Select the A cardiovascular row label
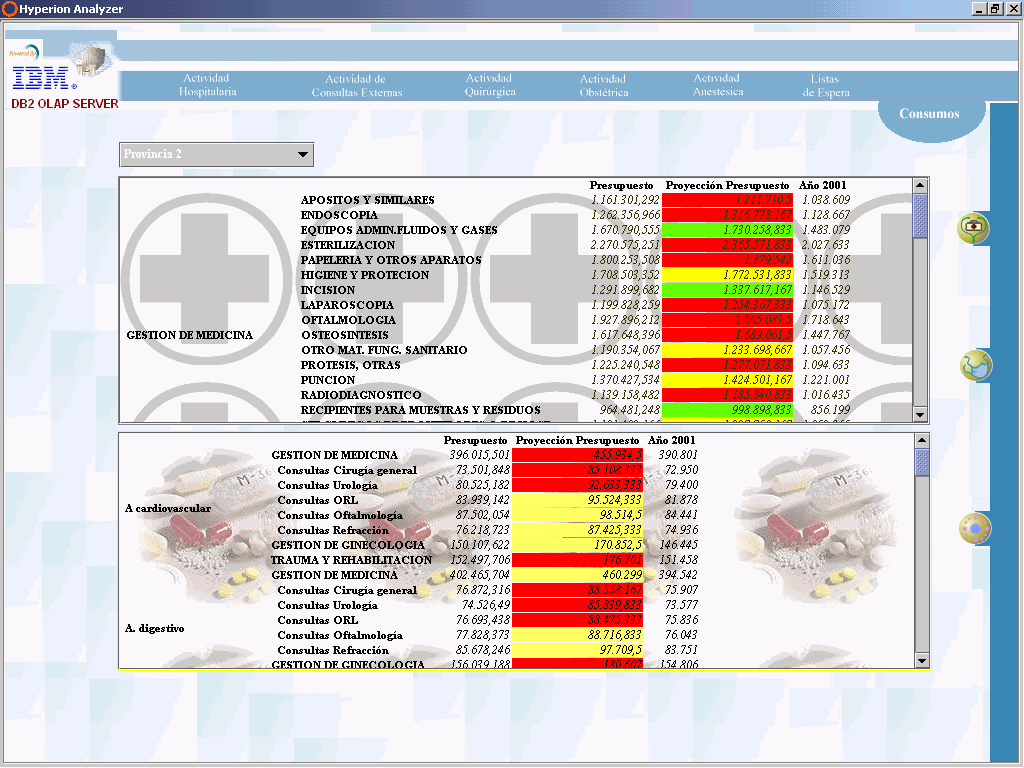1024x768 pixels. click(x=168, y=508)
